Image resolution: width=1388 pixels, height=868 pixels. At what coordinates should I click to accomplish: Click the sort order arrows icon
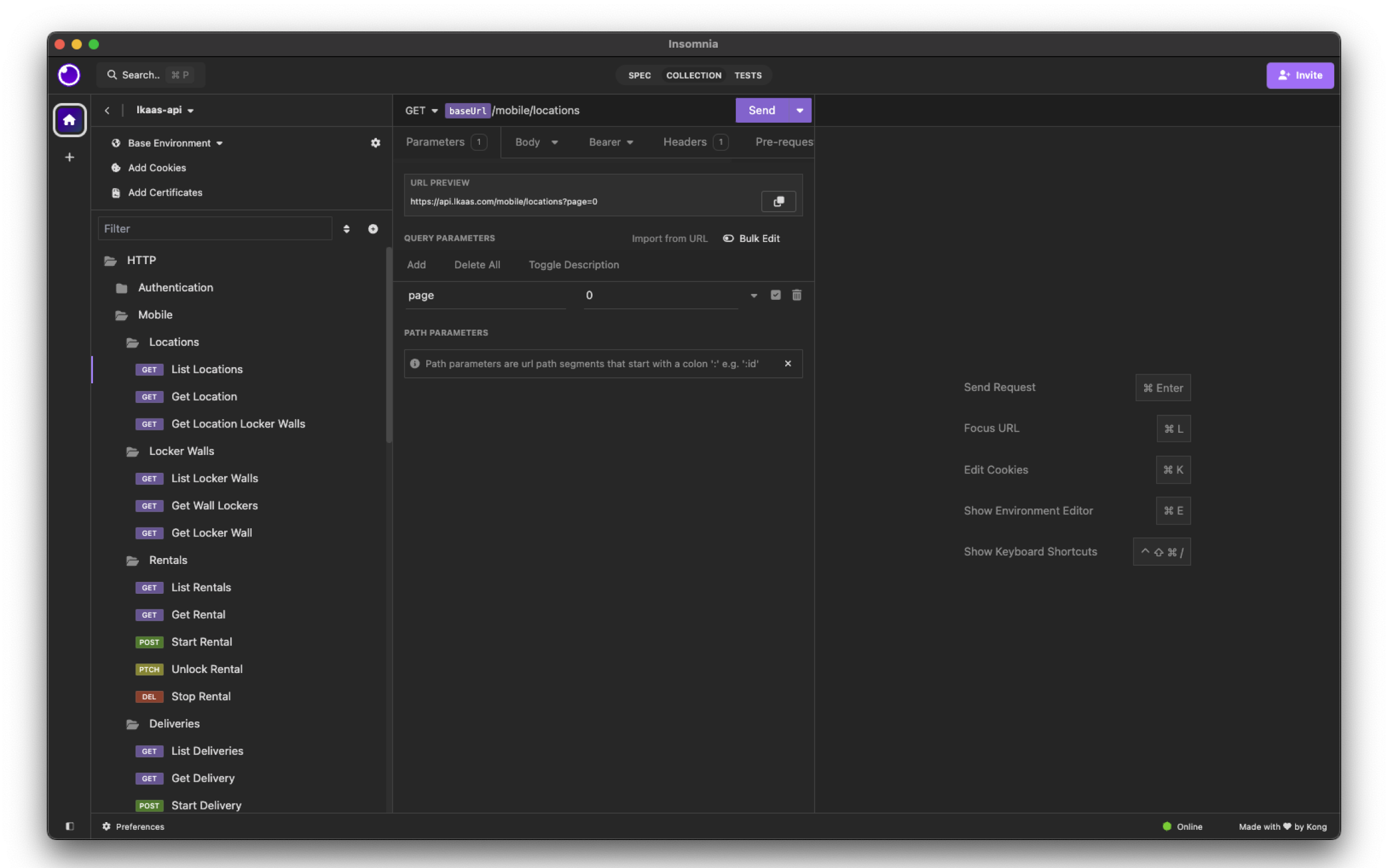pyautogui.click(x=346, y=229)
